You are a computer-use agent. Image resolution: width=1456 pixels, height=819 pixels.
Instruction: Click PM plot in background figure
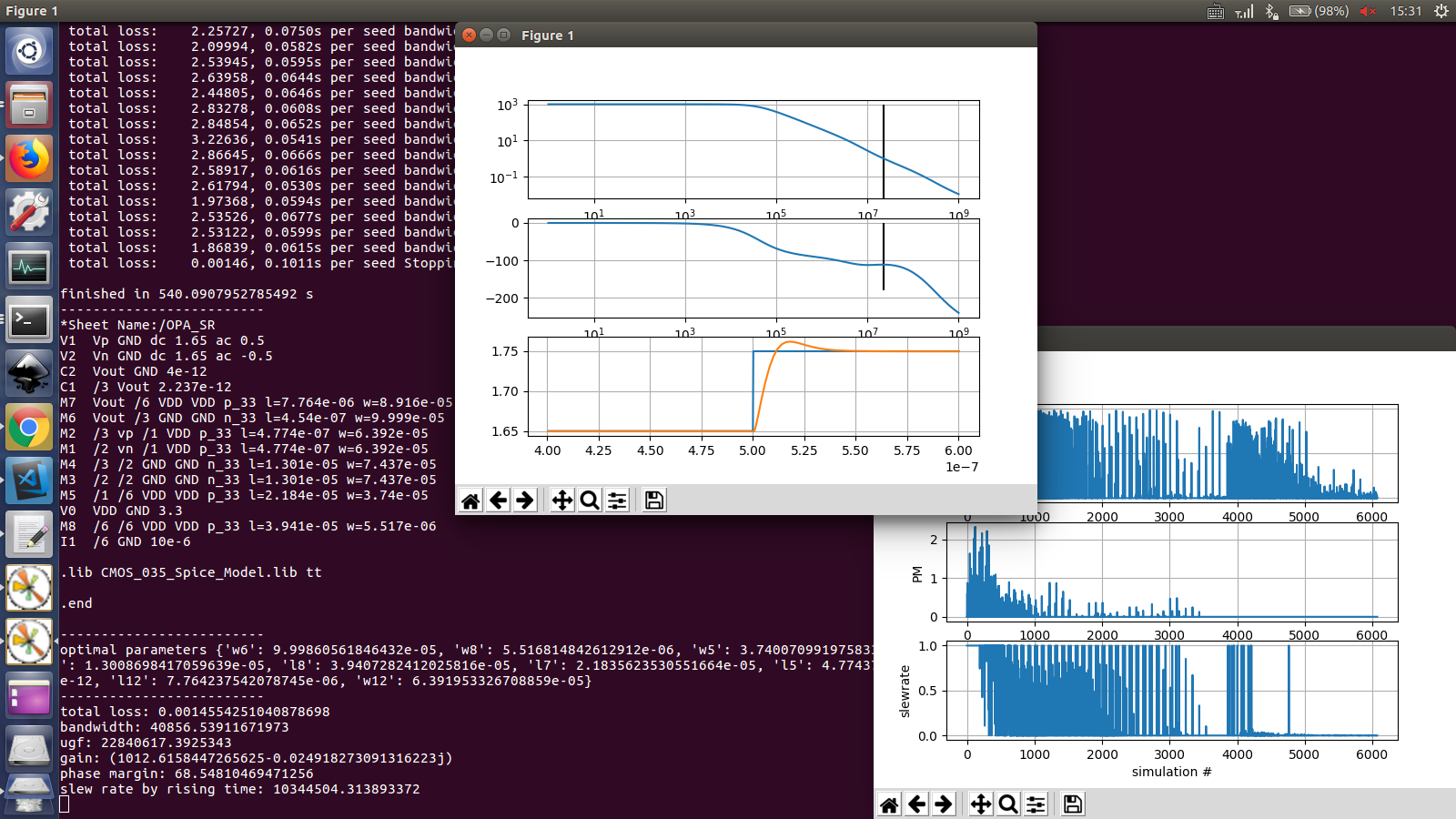tap(1172, 572)
